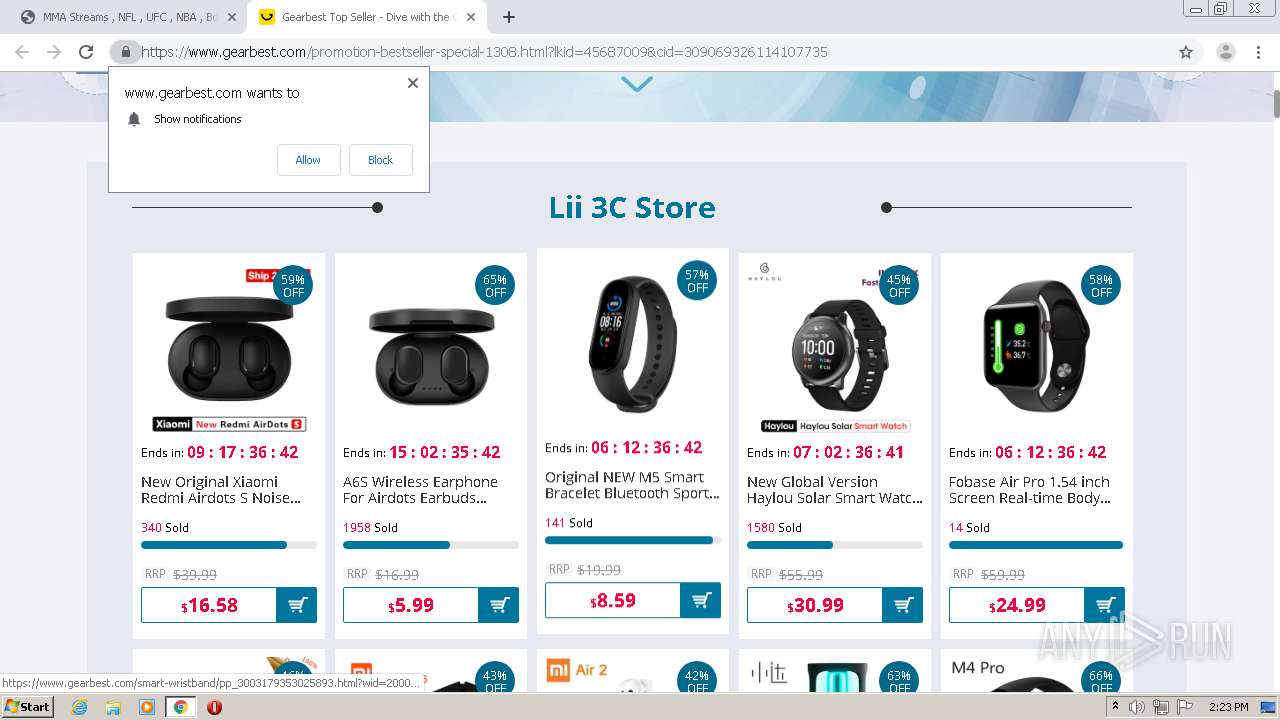
Task: Add $5.99 A6S earphone to cart
Action: click(x=499, y=605)
